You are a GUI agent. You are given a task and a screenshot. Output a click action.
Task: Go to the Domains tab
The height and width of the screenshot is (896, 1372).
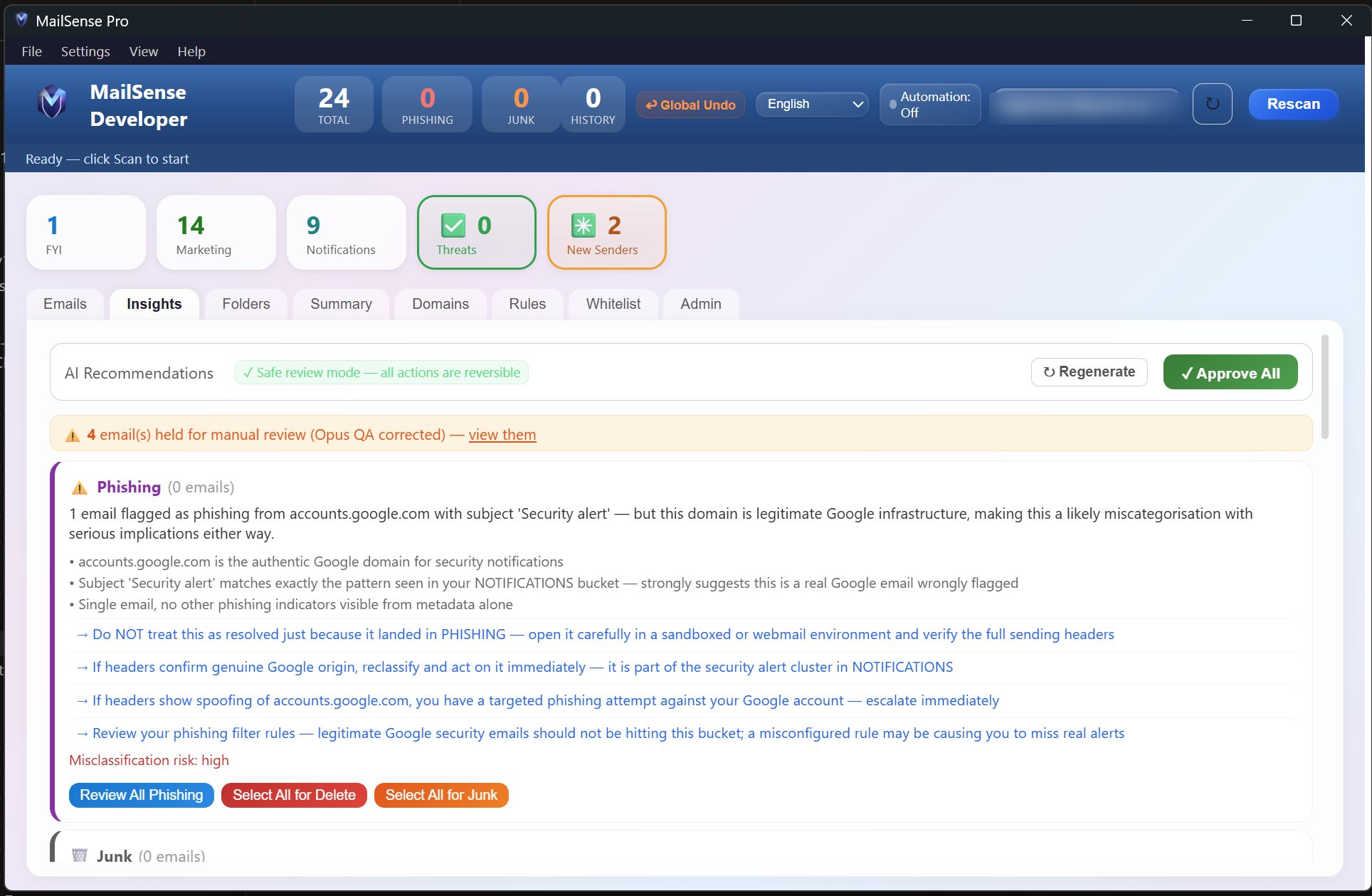coord(440,304)
